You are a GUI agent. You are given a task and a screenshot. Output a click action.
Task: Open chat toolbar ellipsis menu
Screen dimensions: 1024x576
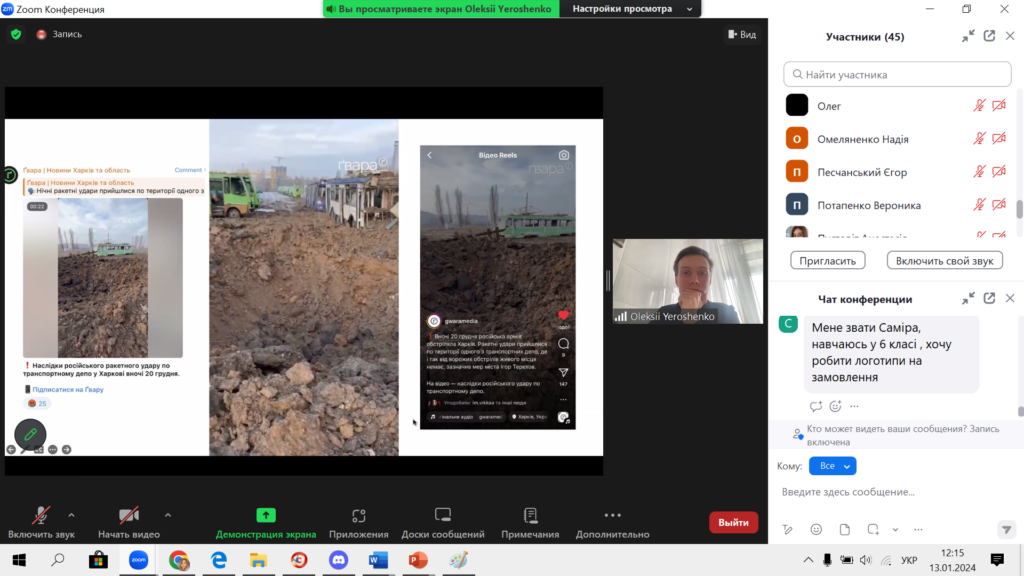918,530
